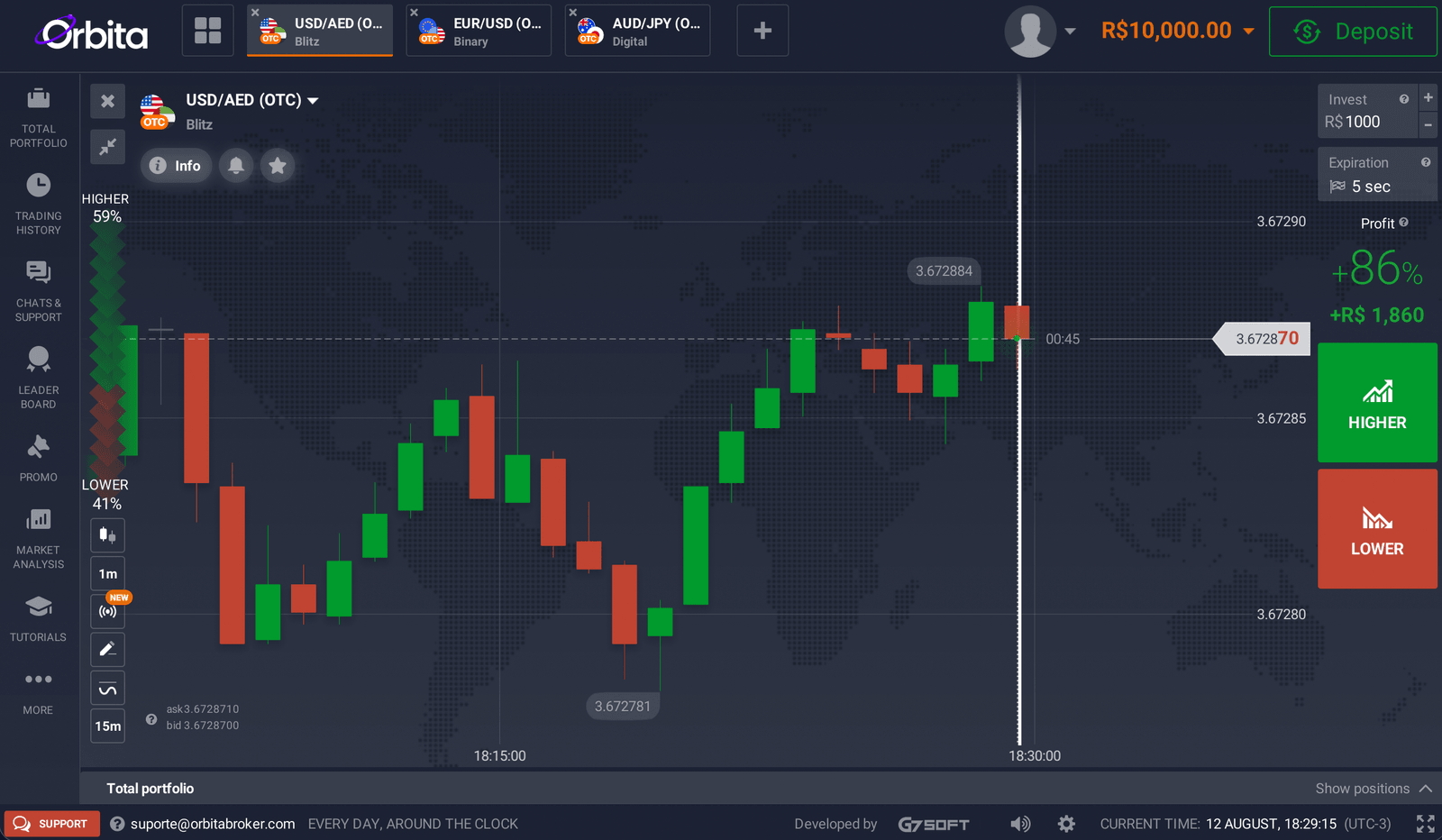Open the Promo section
Viewport: 1442px width, 840px height.
(x=39, y=458)
